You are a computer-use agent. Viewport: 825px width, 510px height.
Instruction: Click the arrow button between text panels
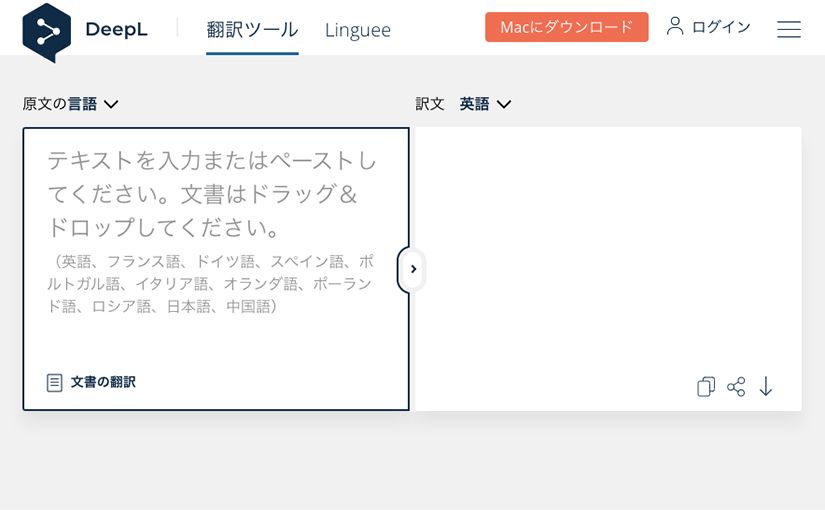click(413, 269)
